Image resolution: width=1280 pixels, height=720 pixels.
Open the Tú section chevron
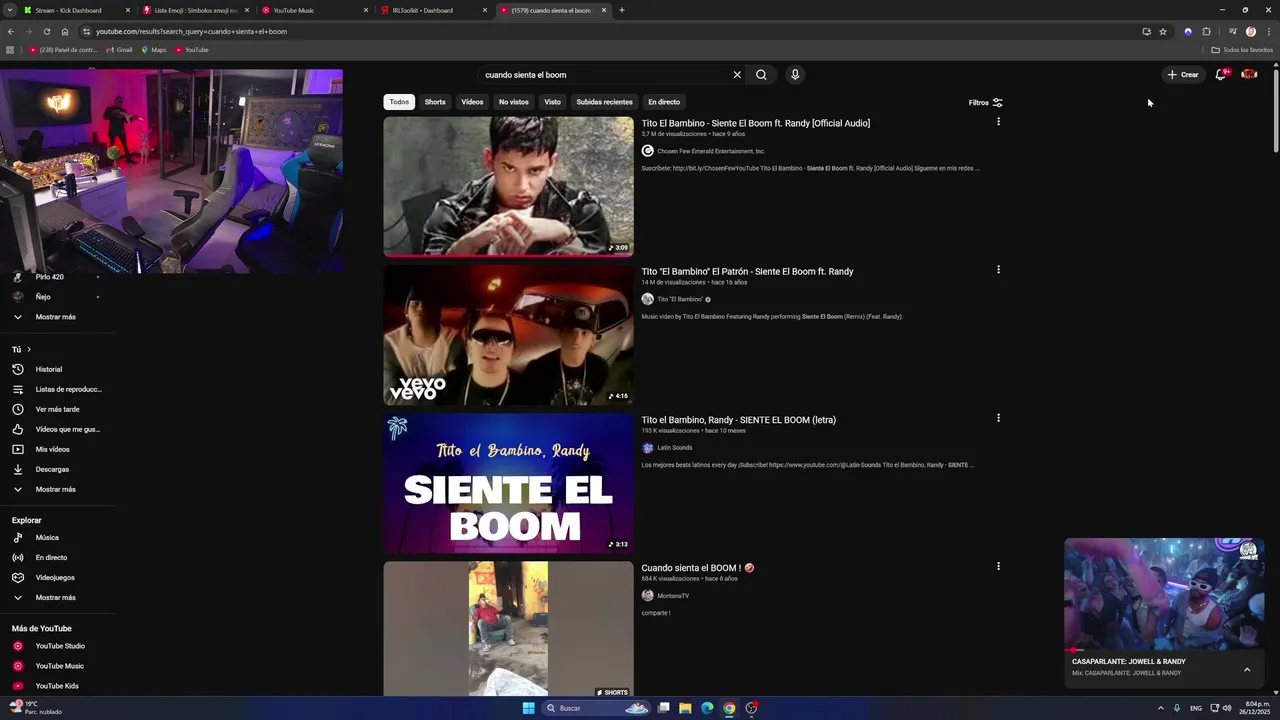tap(29, 349)
